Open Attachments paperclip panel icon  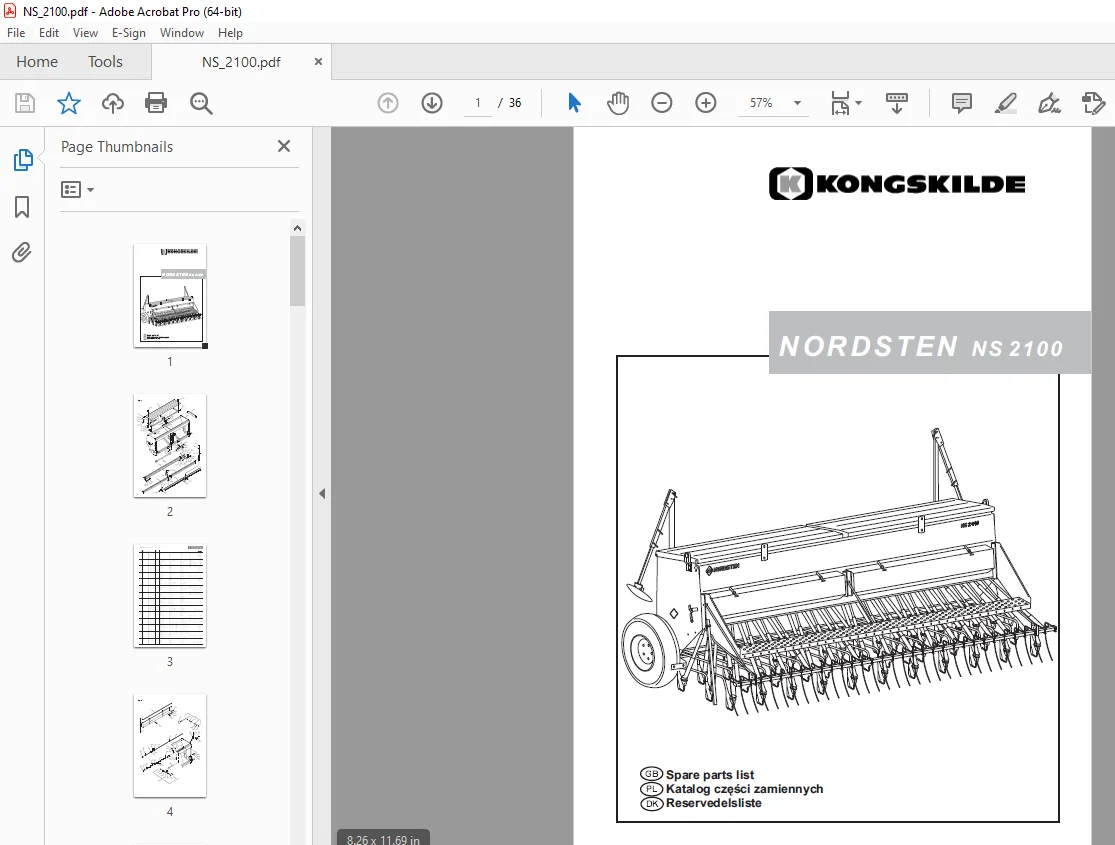coord(22,253)
